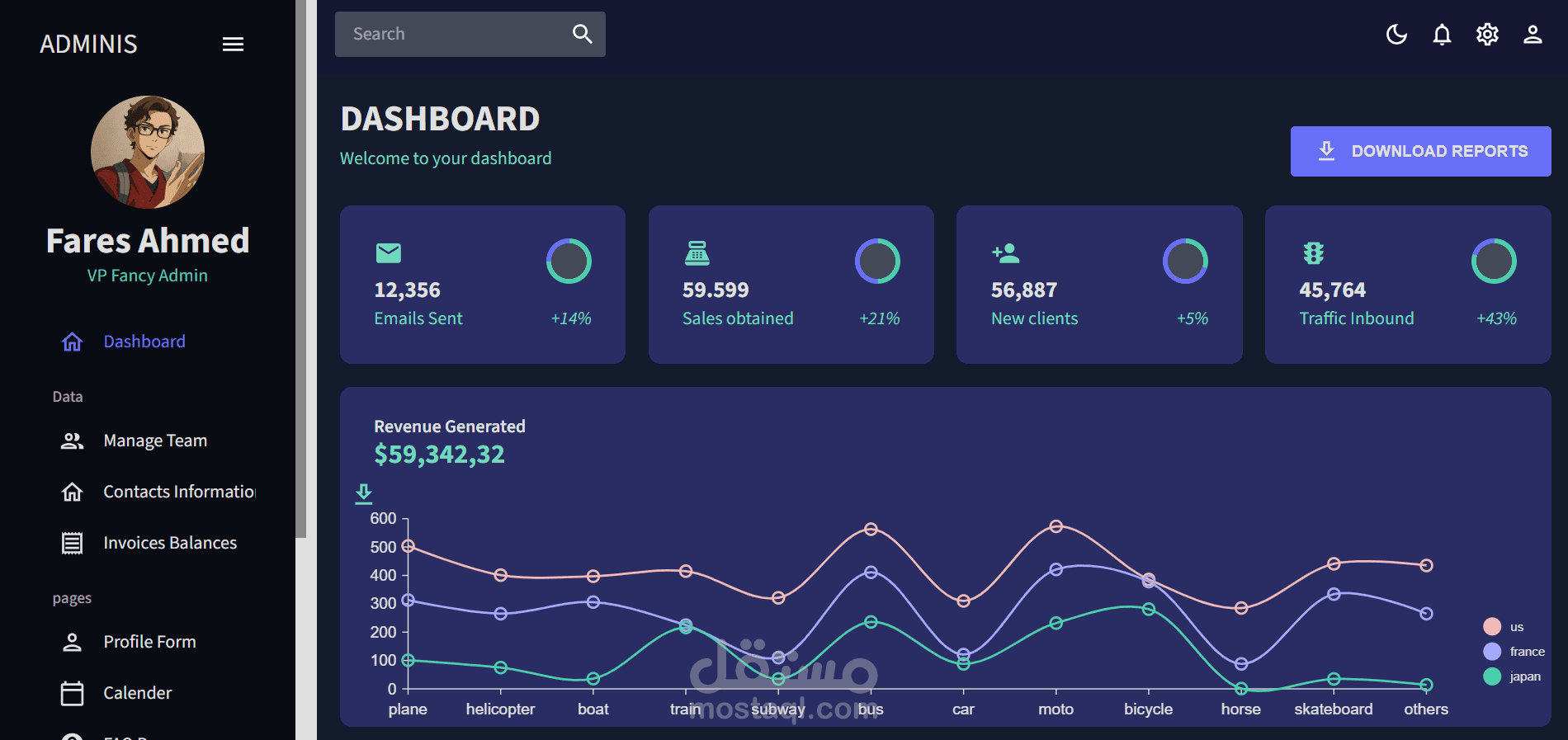
Task: Click the progress ring on Sales obtained card
Action: click(x=877, y=262)
